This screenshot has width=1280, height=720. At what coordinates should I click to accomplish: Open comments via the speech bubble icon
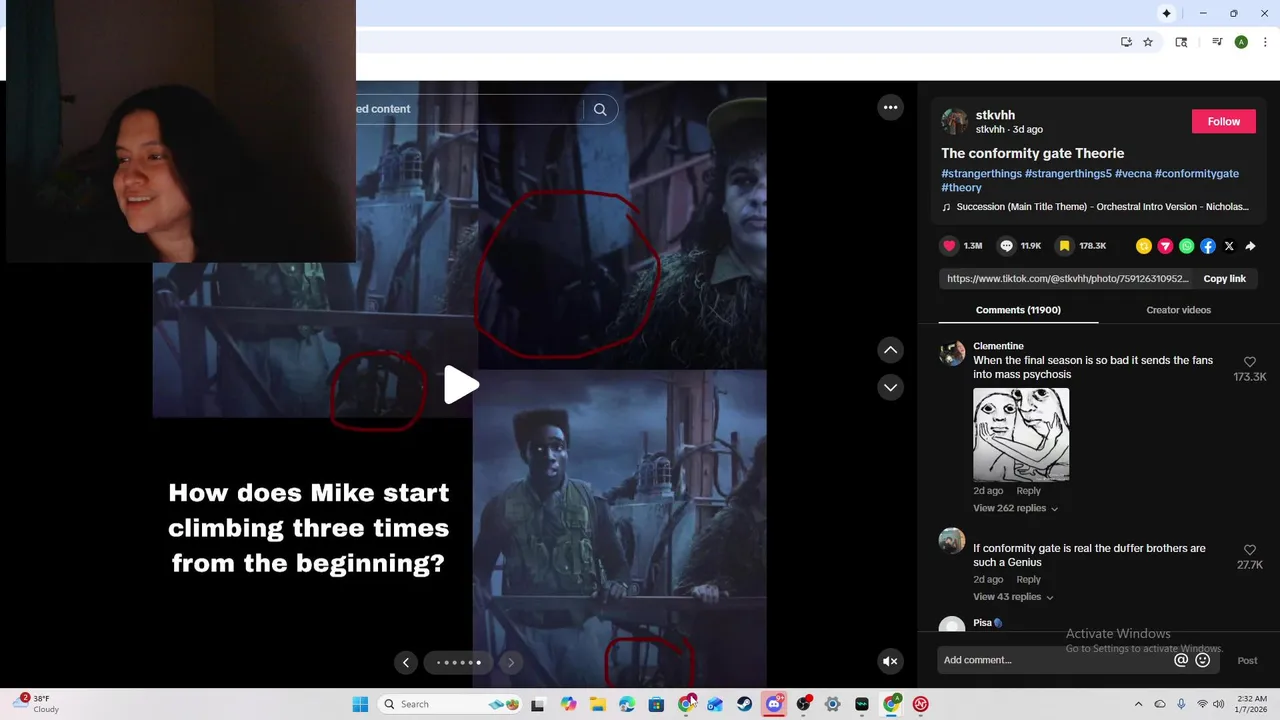coord(1007,246)
